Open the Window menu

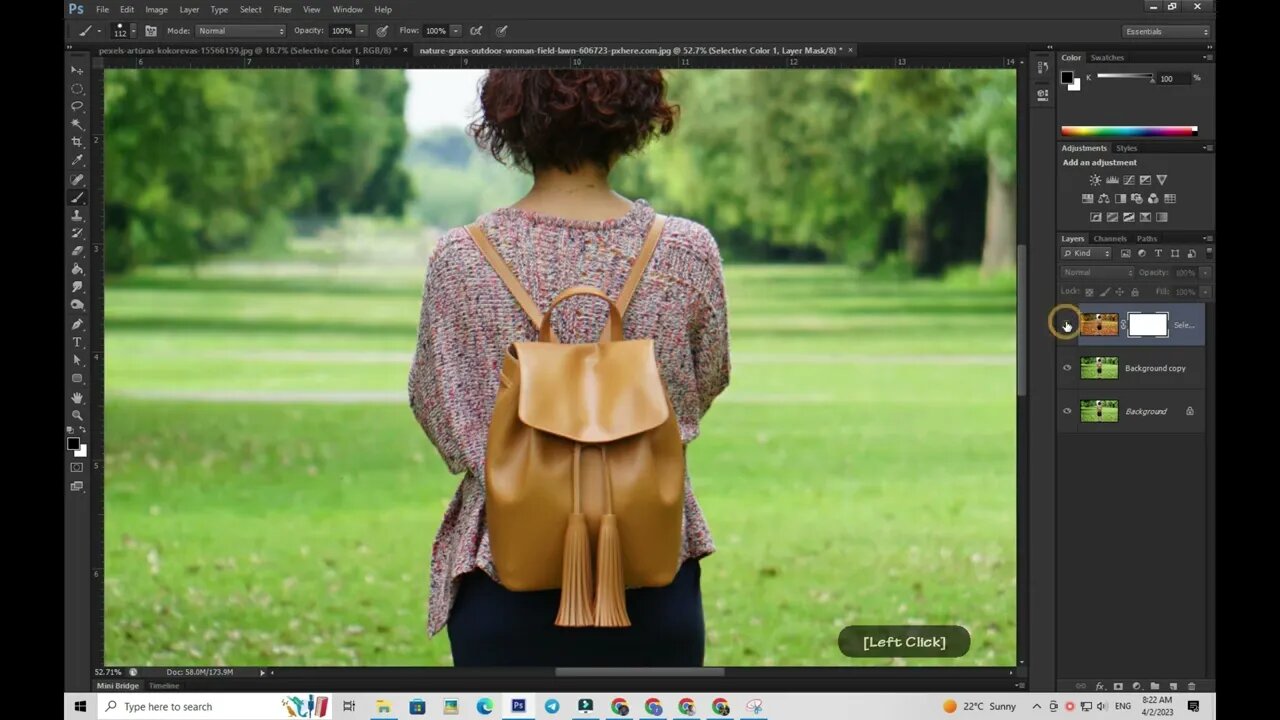(347, 9)
